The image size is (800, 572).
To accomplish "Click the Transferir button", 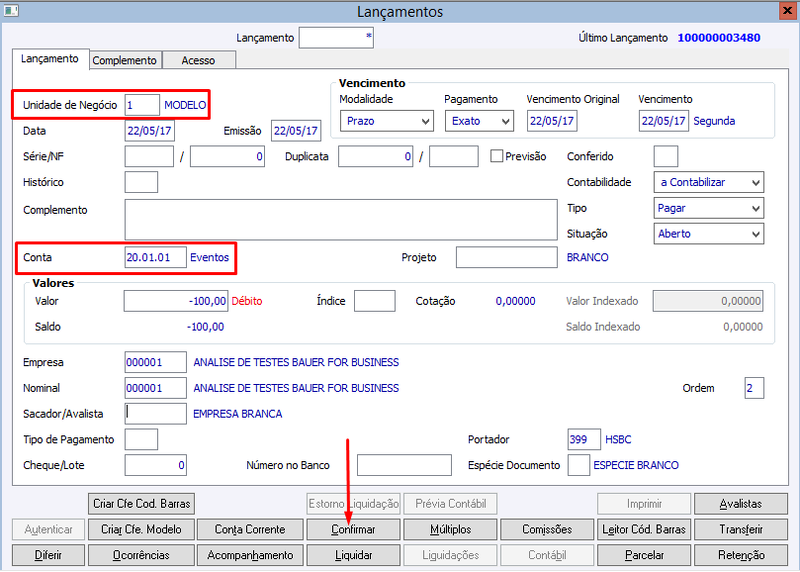I will pyautogui.click(x=741, y=529).
